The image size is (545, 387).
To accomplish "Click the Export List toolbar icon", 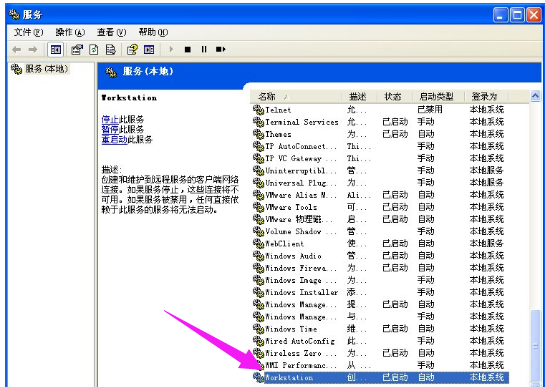I will (111, 50).
